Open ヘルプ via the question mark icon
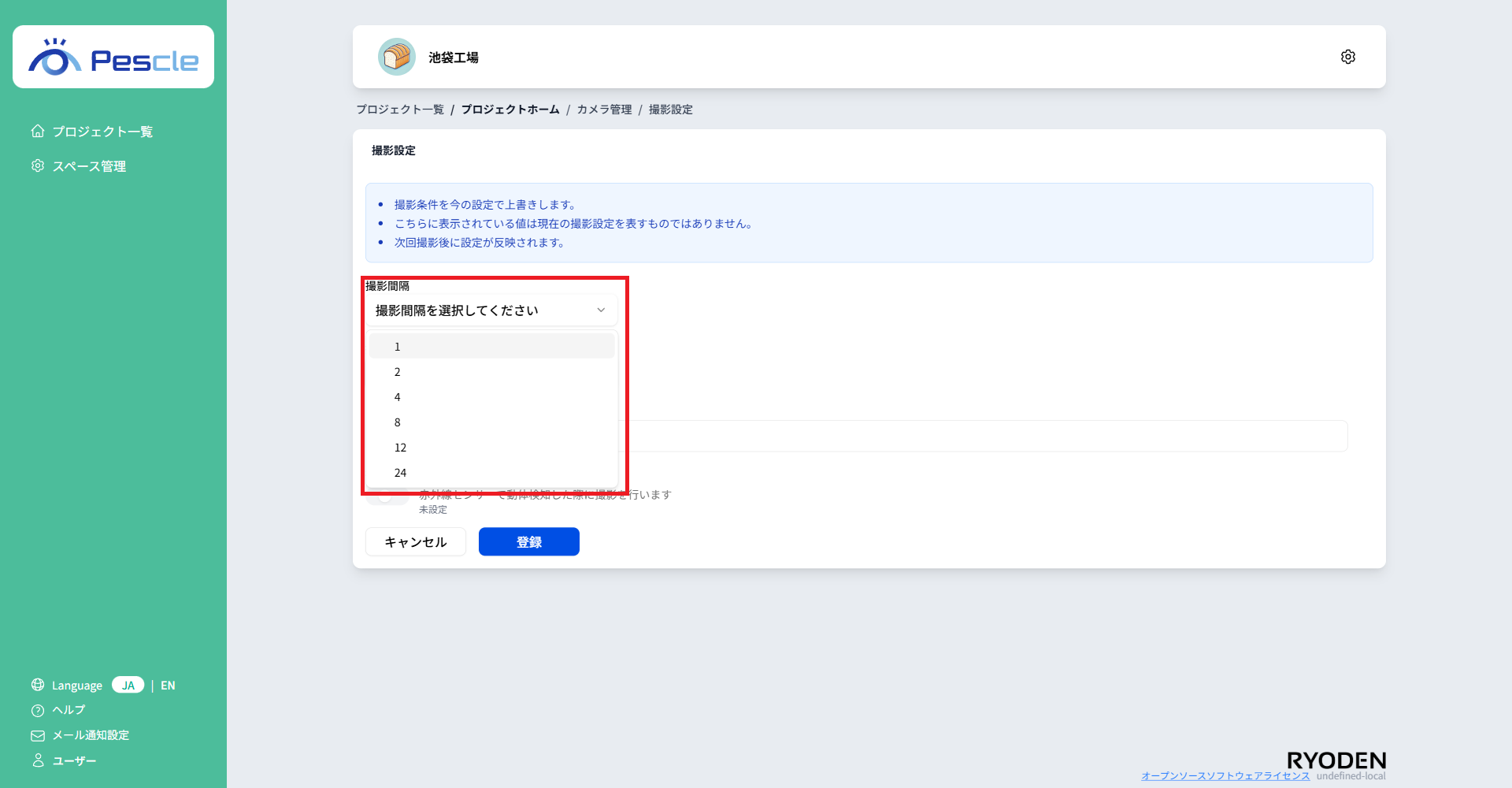This screenshot has height=788, width=1512. 37,710
